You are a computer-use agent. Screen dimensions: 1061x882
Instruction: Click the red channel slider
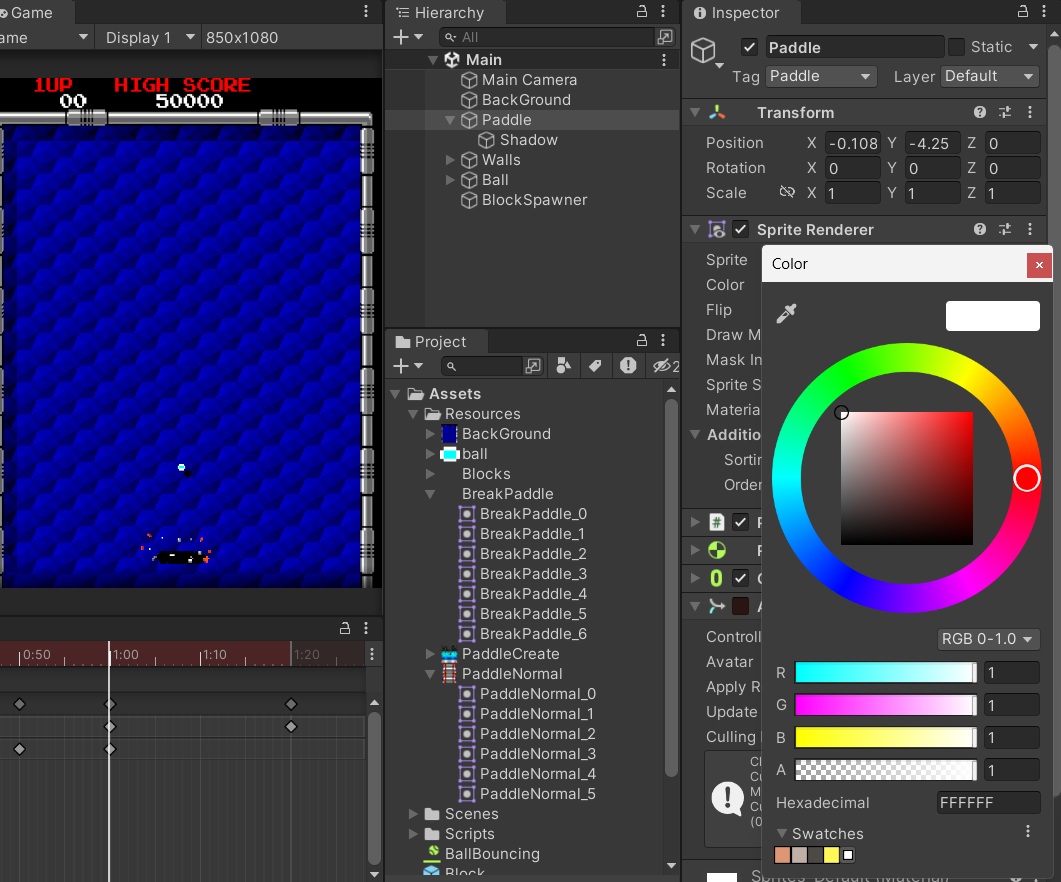pos(886,672)
